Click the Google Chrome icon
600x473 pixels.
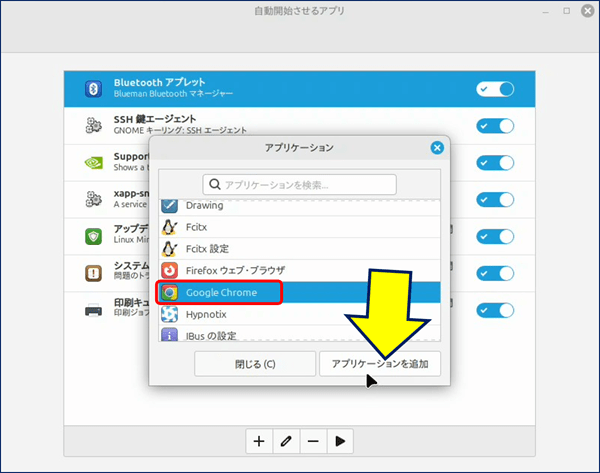click(x=170, y=292)
